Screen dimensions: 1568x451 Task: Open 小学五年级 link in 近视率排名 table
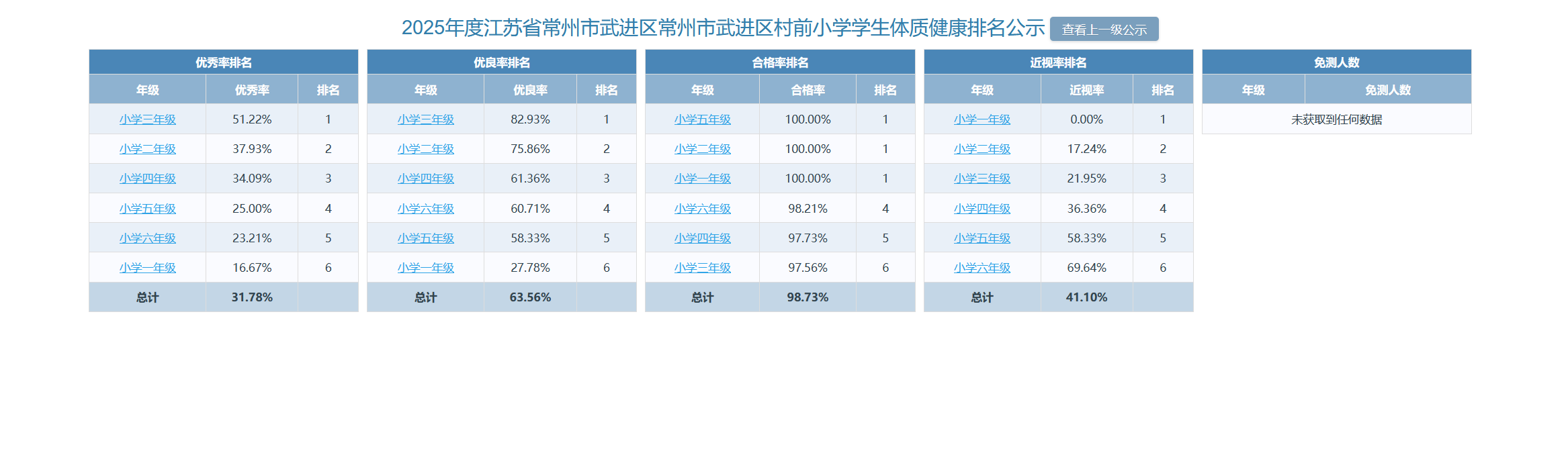pyautogui.click(x=982, y=238)
